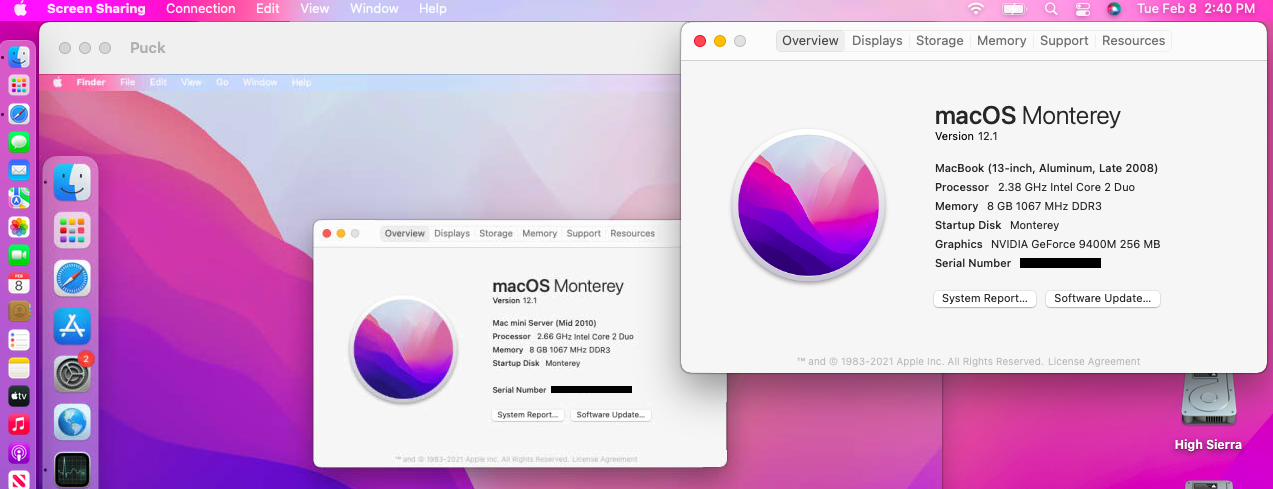
Task: Click the "Puck" window title
Action: click(148, 48)
